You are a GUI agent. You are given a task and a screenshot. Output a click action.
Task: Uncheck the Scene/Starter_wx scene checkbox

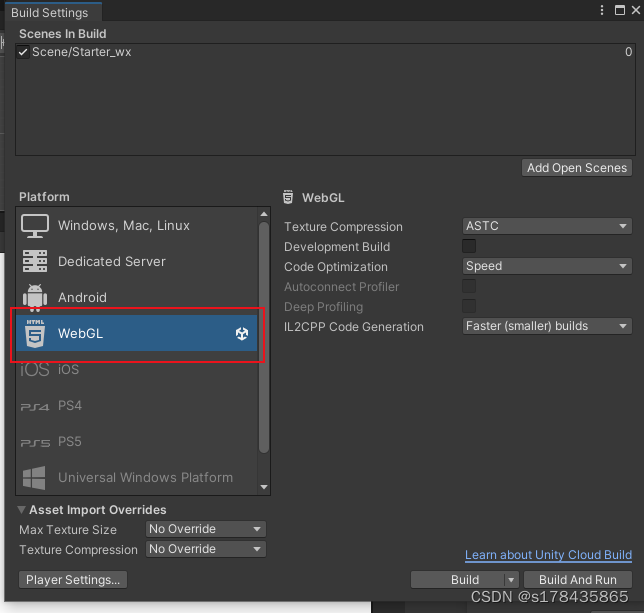pyautogui.click(x=23, y=52)
